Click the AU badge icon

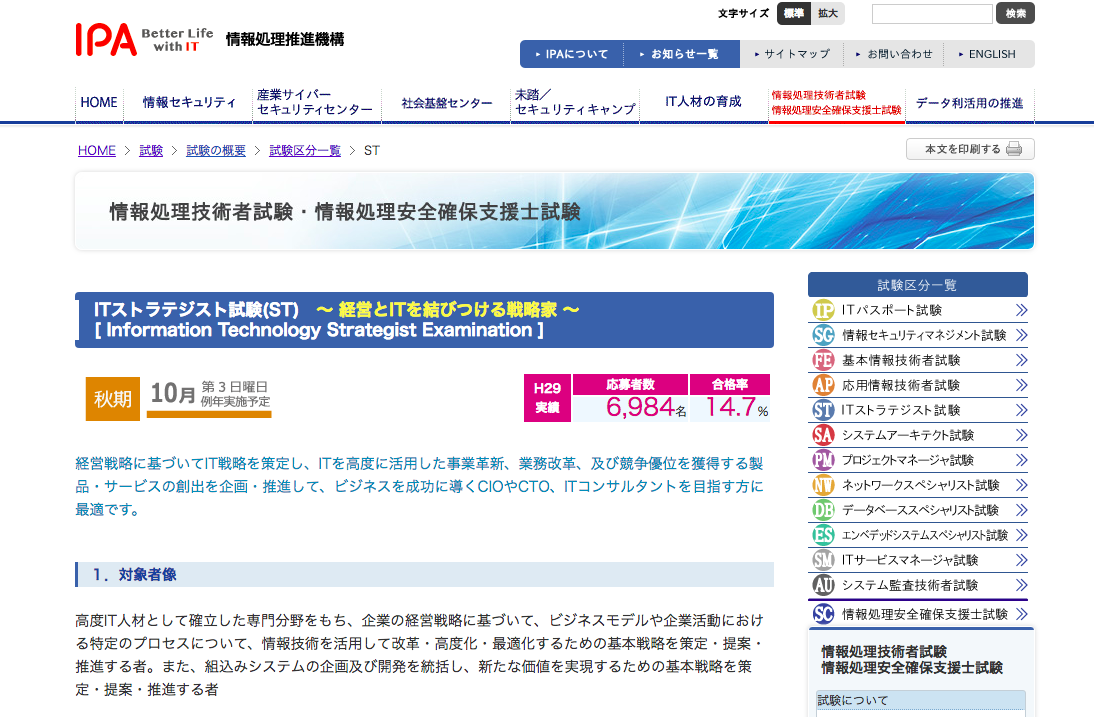(x=823, y=585)
